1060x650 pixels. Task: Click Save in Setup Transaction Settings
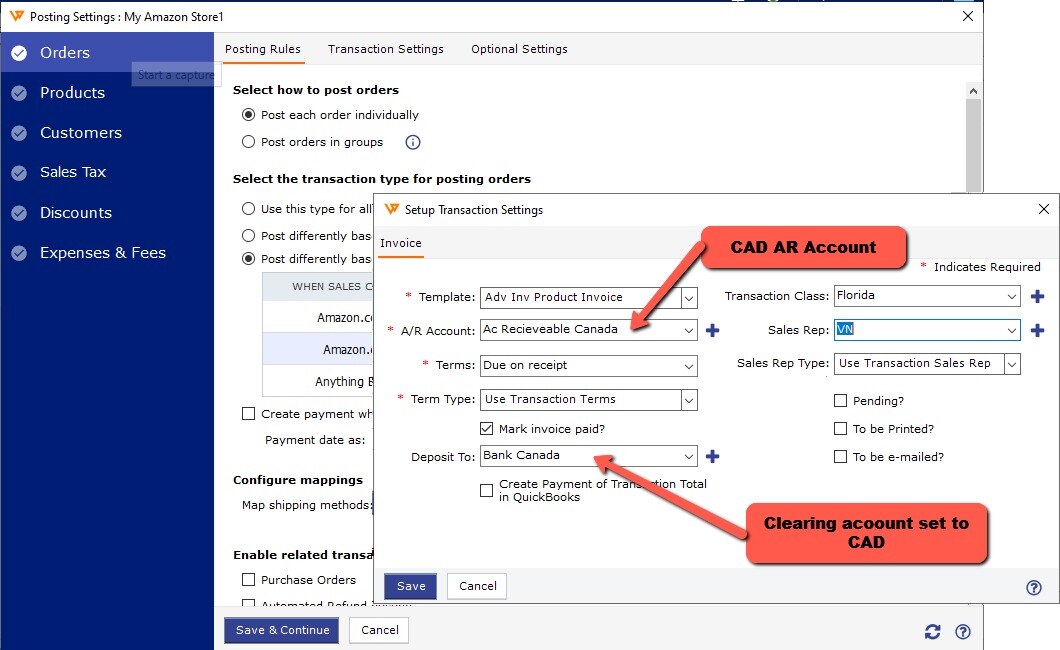pos(410,586)
